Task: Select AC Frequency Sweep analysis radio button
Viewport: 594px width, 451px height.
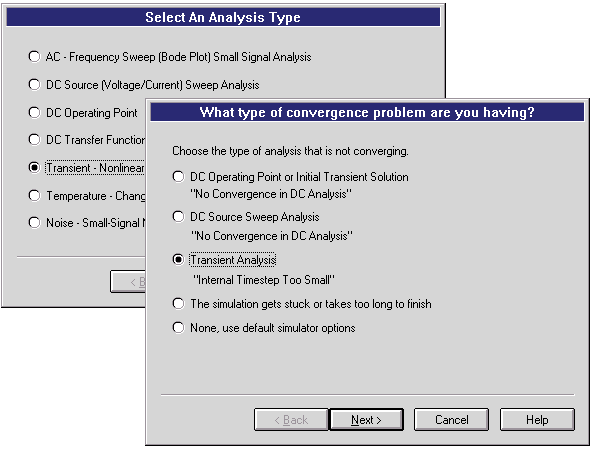Action: point(34,57)
